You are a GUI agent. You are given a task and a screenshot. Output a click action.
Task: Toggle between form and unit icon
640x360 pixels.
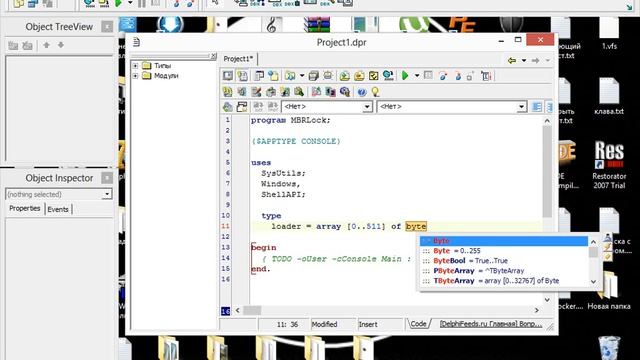[x=273, y=76]
